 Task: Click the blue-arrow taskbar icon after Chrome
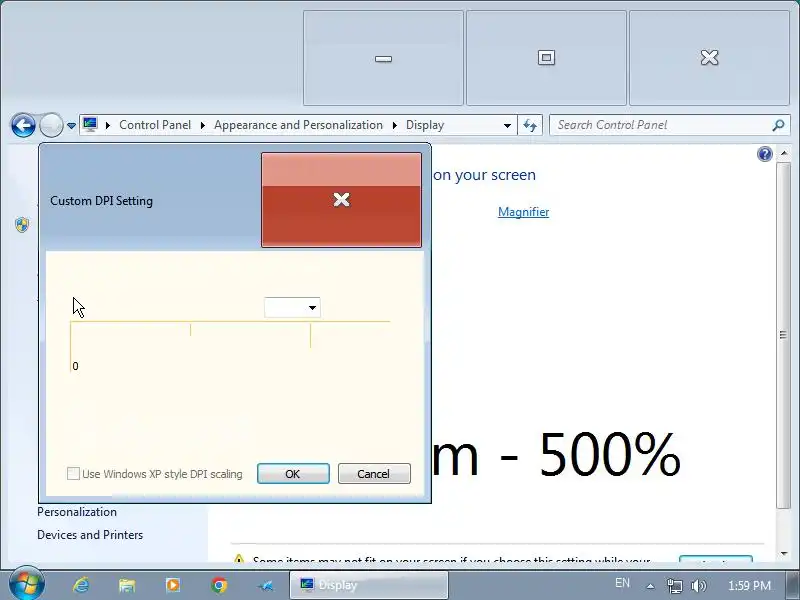[265, 586]
